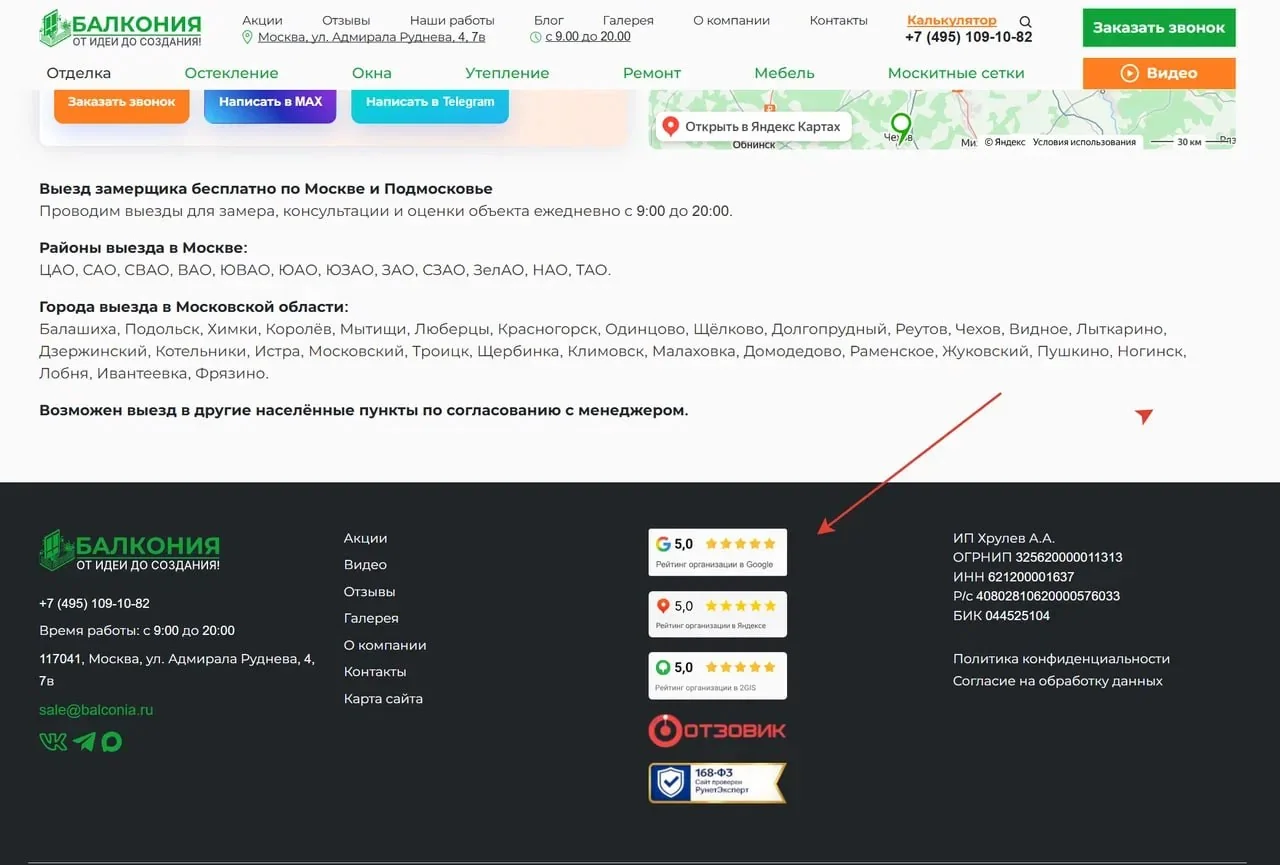Click the orange Видео button
The height and width of the screenshot is (865, 1280).
[x=1159, y=73]
